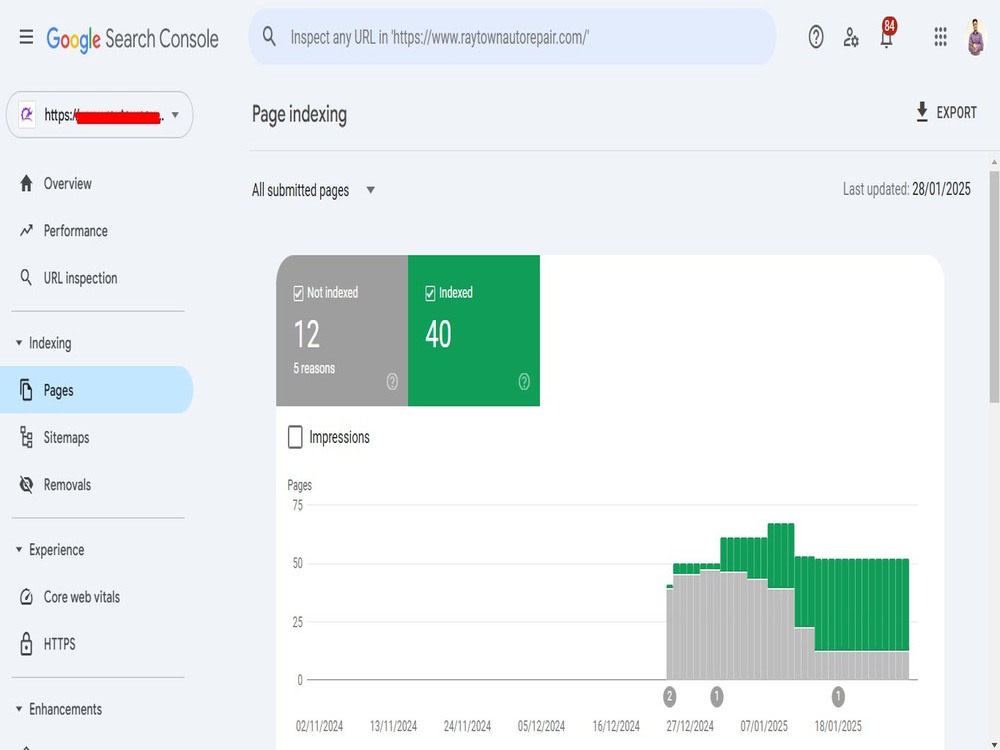1000x750 pixels.
Task: Toggle the Indexed checkbox
Action: 430,293
